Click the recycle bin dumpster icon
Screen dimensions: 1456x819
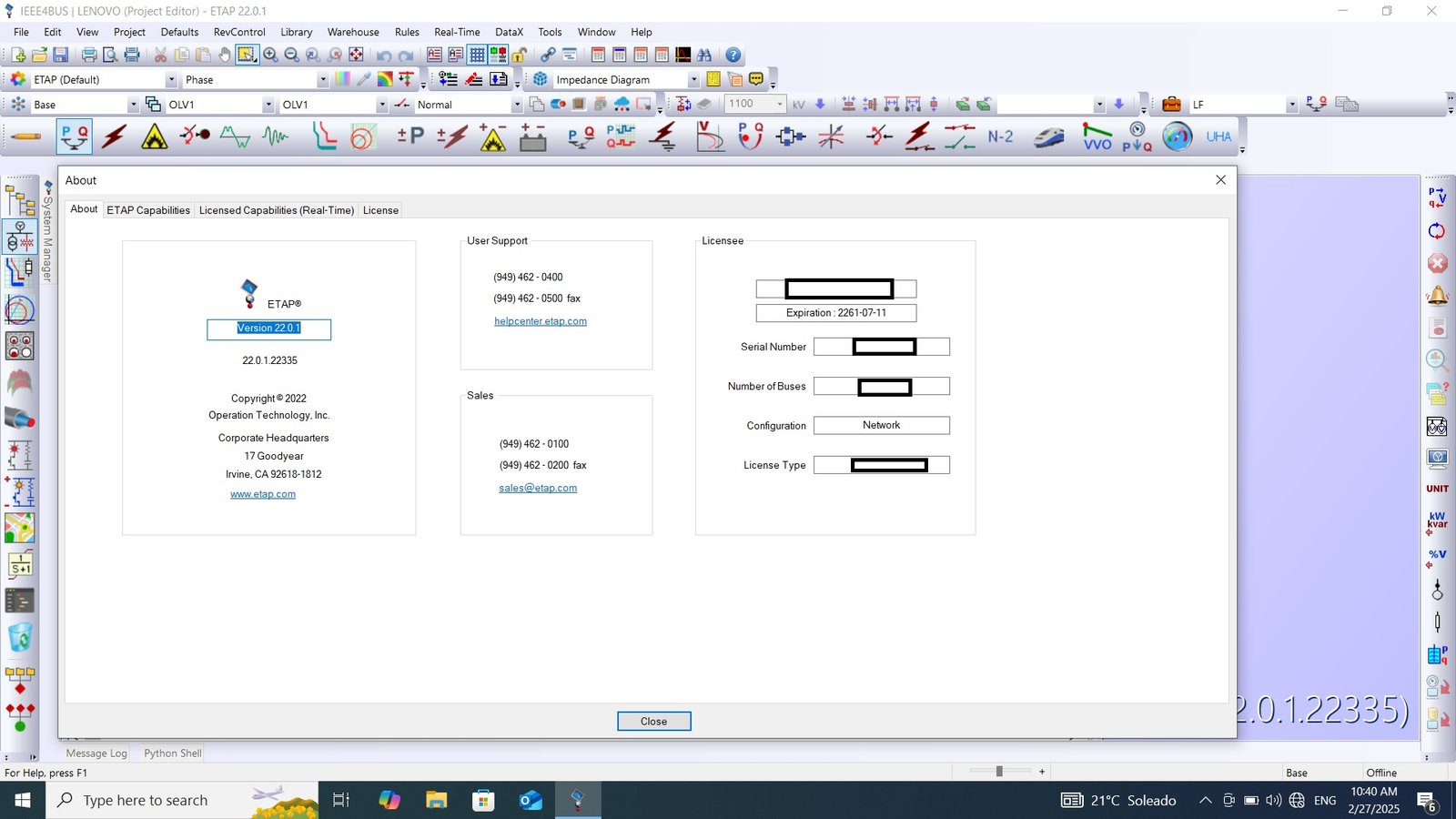pos(20,637)
